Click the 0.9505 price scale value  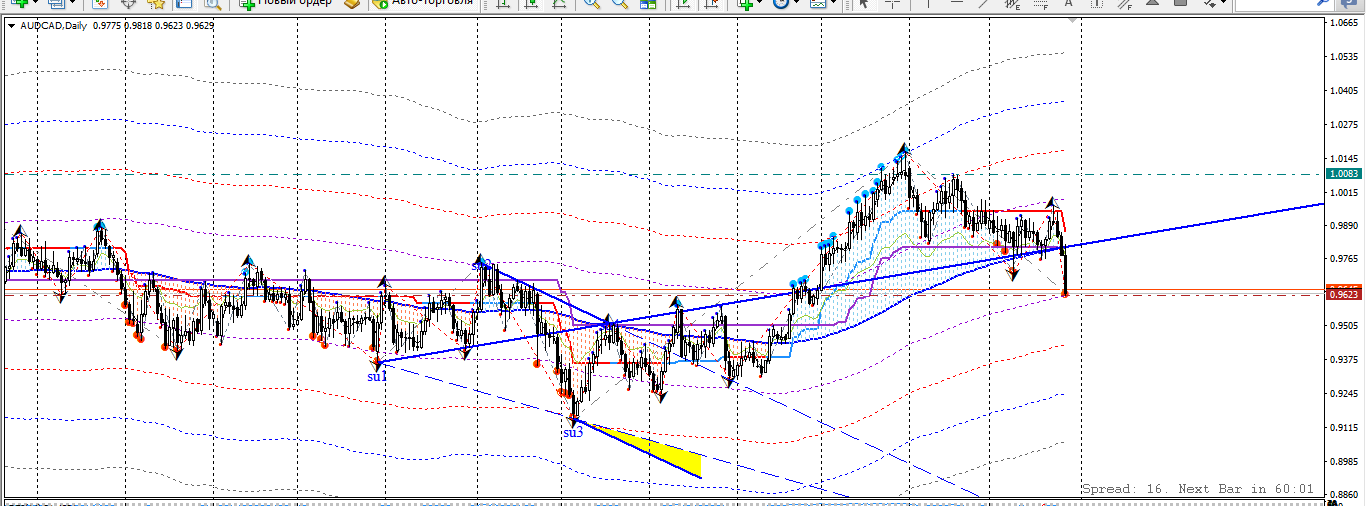pos(1346,326)
